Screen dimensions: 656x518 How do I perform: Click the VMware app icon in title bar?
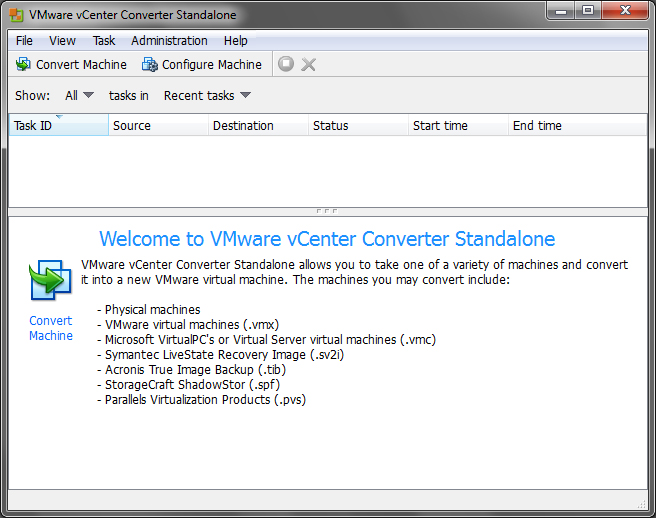(x=16, y=15)
